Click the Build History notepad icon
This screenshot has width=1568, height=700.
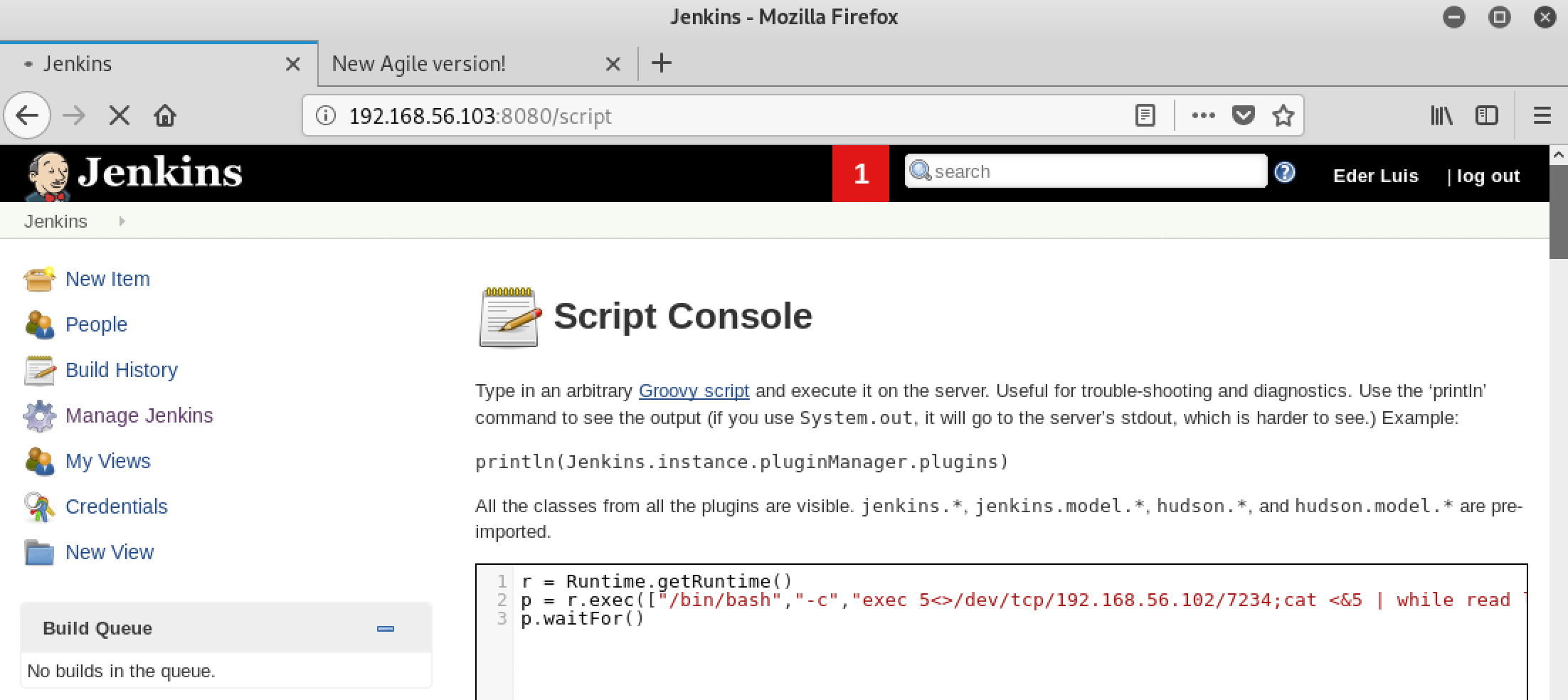pyautogui.click(x=39, y=370)
